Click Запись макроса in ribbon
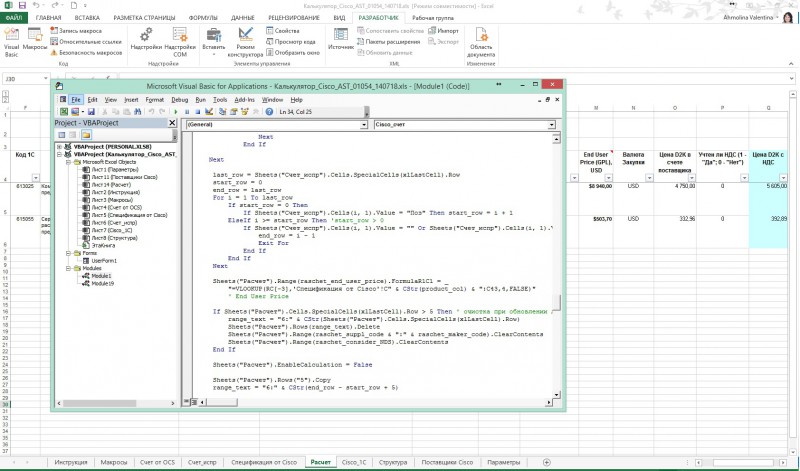 pos(78,31)
